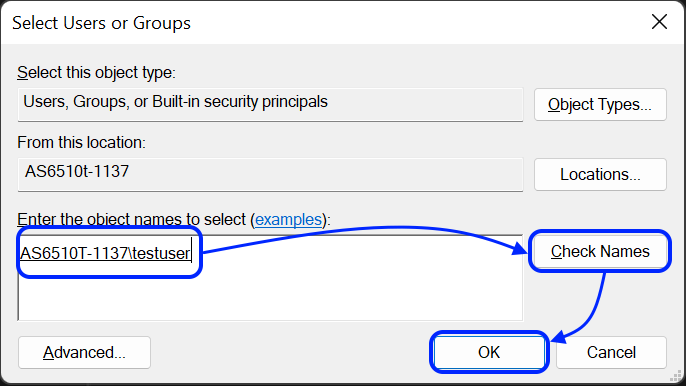Verify the entry with Check Names
The image size is (686, 386).
pyautogui.click(x=600, y=252)
